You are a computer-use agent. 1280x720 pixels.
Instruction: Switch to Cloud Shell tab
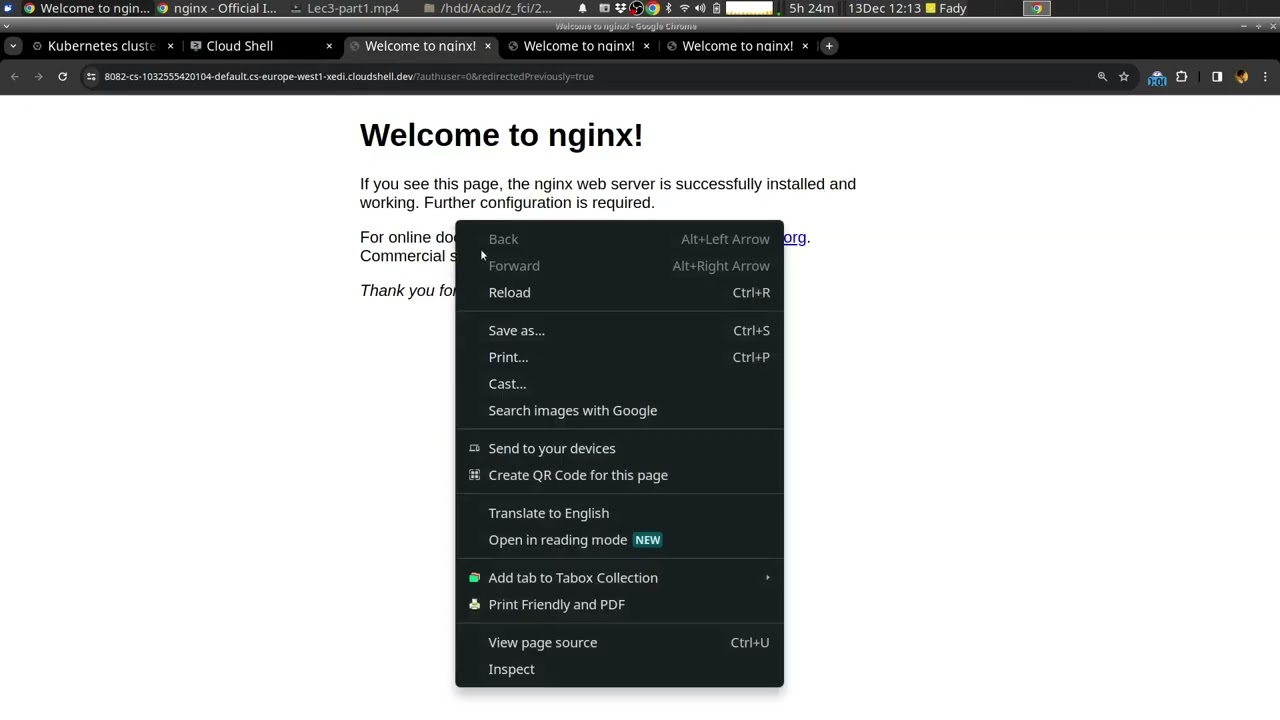pyautogui.click(x=262, y=46)
